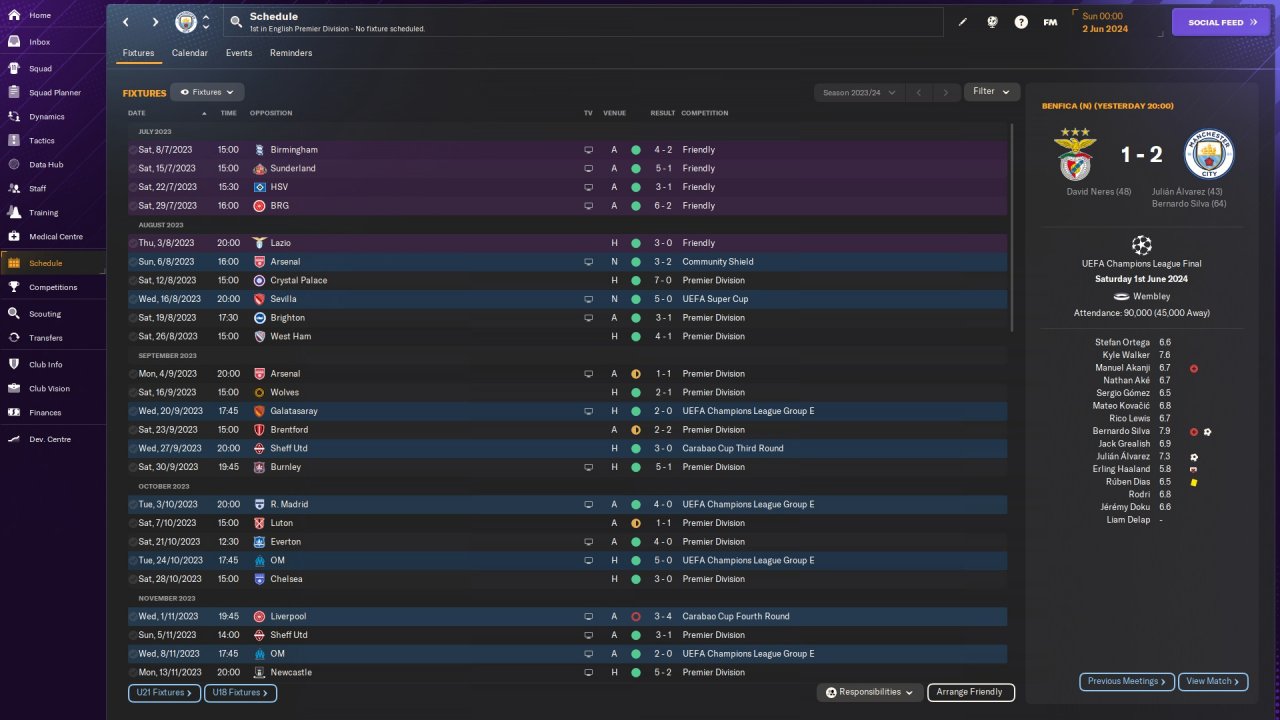1280x720 pixels.
Task: Open the Season 2023/24 dropdown
Action: click(x=858, y=92)
